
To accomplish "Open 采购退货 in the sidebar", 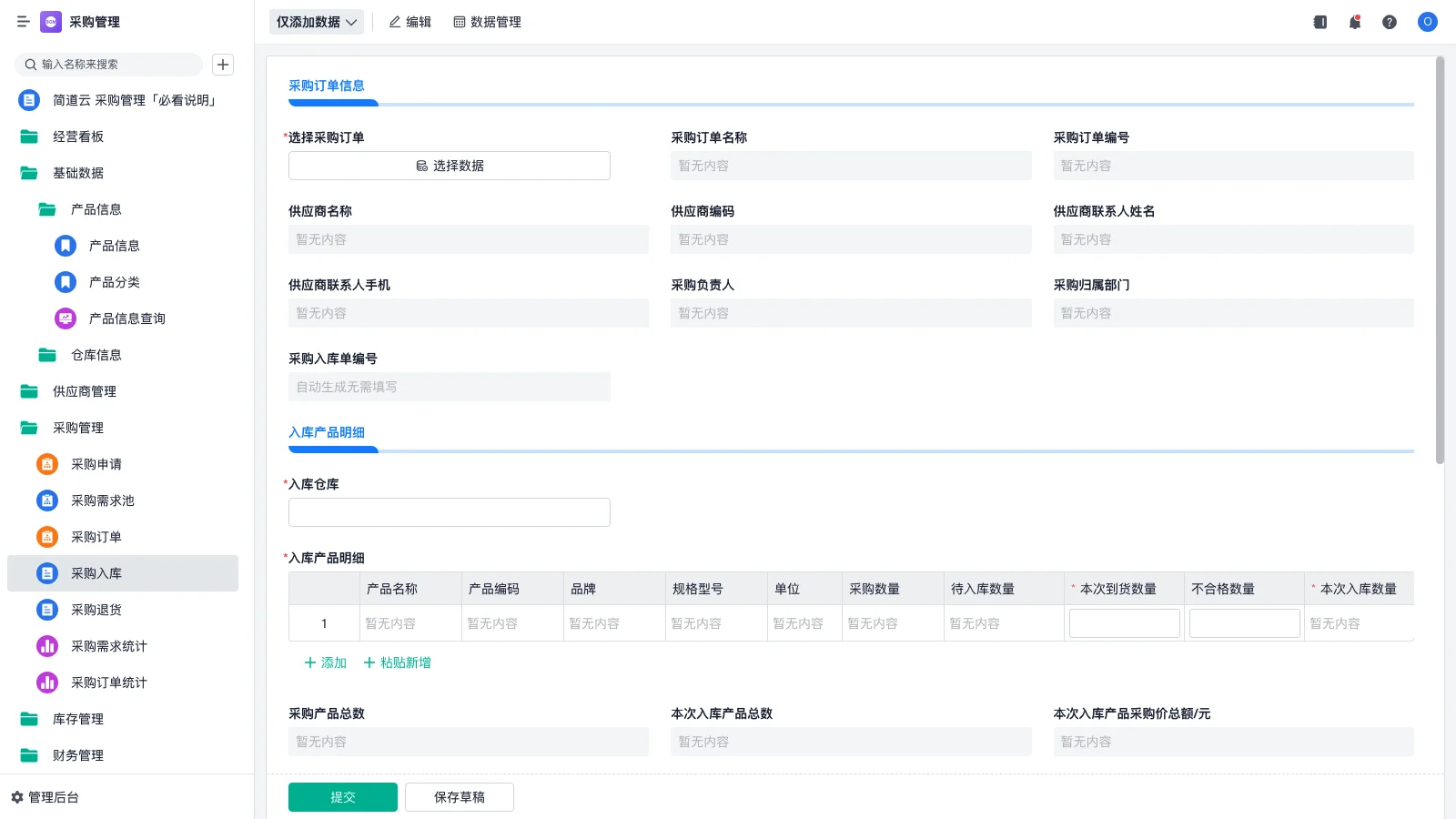I will click(x=123, y=610).
